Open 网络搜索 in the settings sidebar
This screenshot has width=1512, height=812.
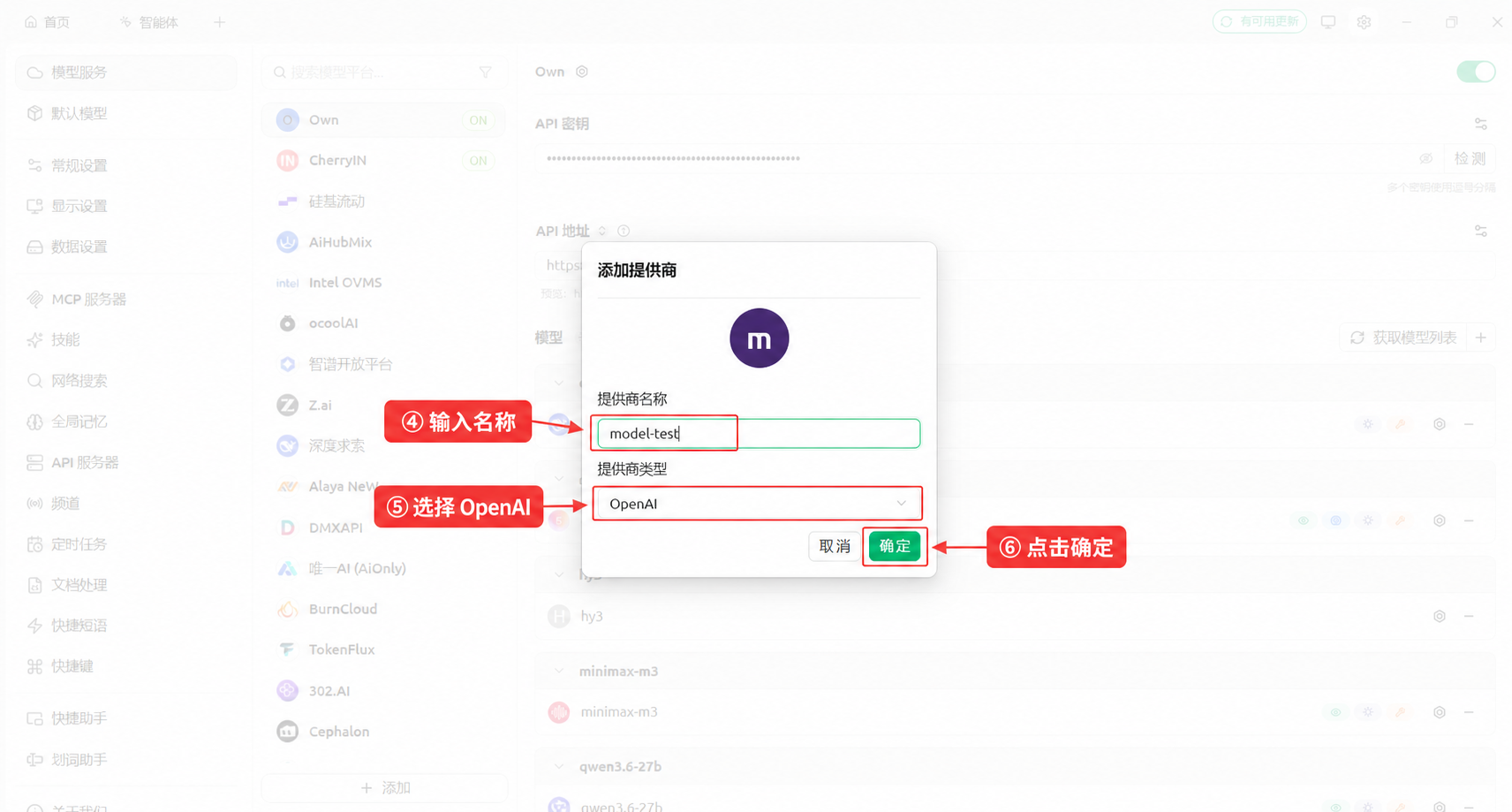(126, 381)
